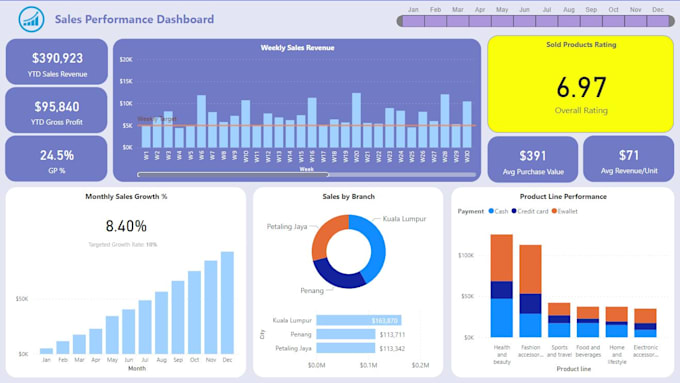Click the W10 bar in weekly chart

(x=245, y=124)
